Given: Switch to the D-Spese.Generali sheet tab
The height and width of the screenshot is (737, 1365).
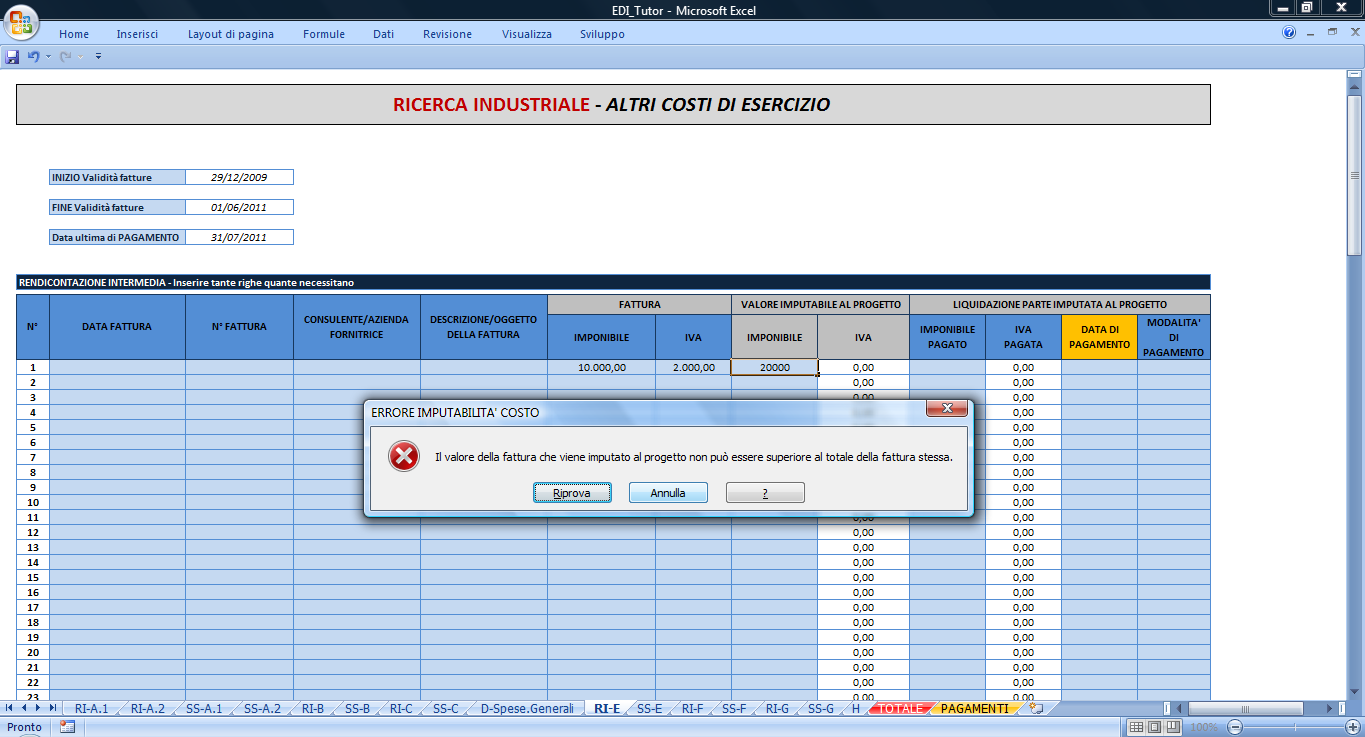Looking at the screenshot, I should coord(527,708).
